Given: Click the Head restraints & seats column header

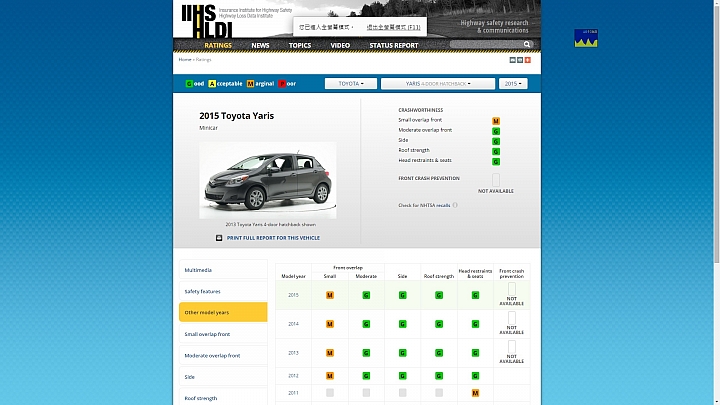Looking at the screenshot, I should (x=475, y=273).
